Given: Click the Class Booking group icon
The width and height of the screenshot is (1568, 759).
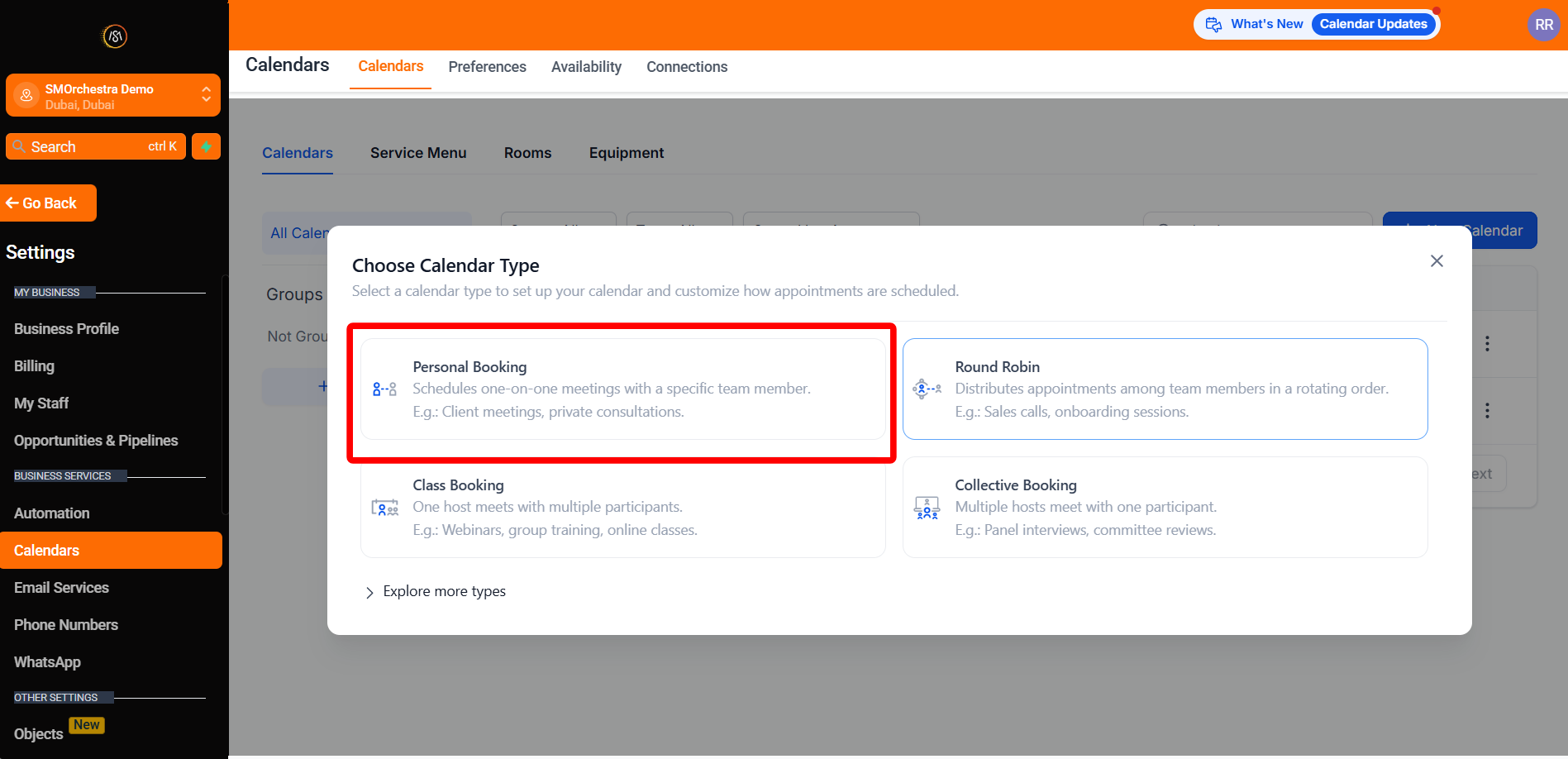Looking at the screenshot, I should (384, 507).
